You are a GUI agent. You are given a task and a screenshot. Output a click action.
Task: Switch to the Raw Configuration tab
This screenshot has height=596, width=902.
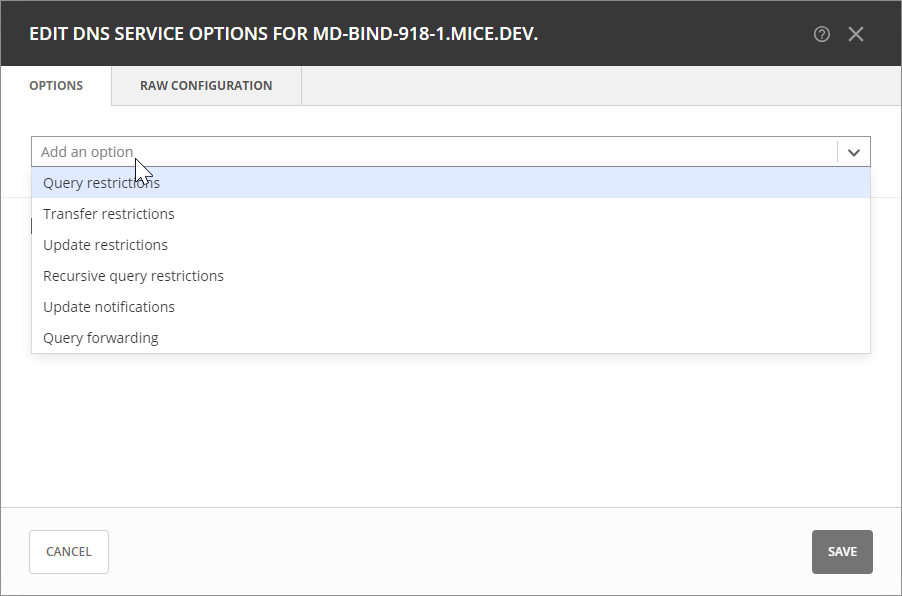206,86
